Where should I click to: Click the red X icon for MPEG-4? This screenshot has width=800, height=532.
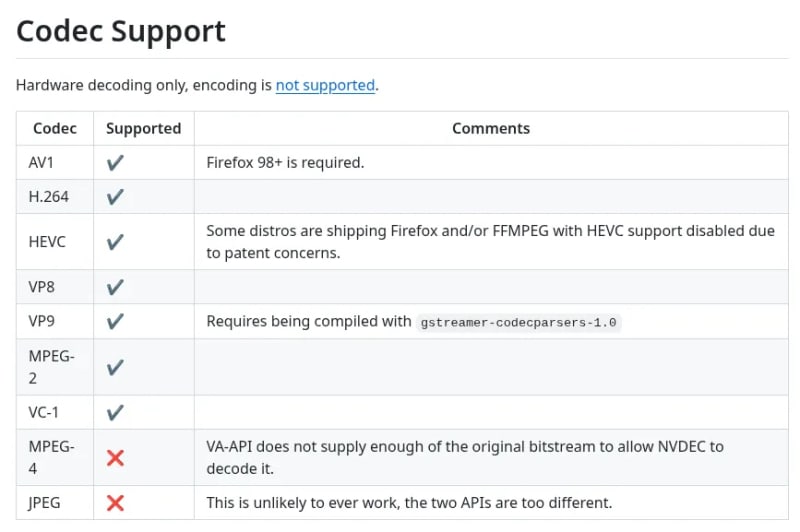115,458
